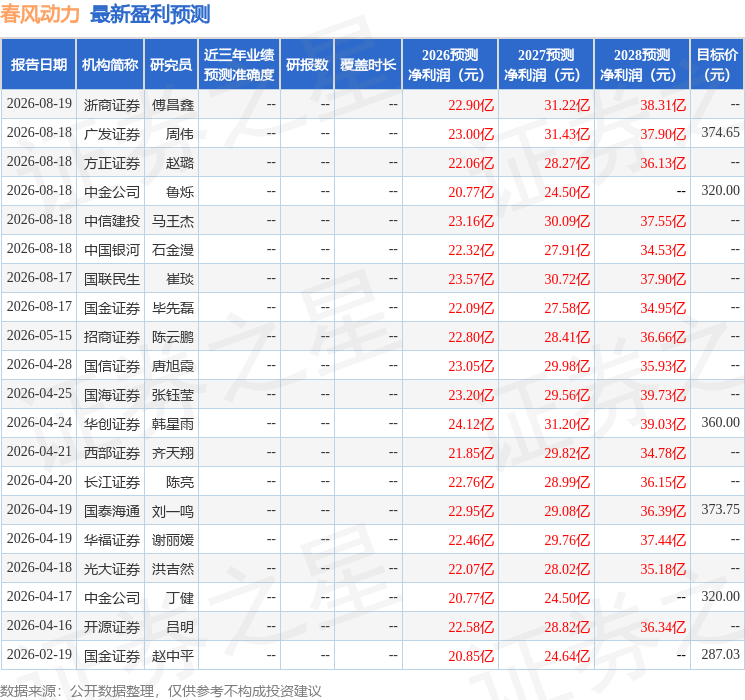Select analyst 唐旭霞
Screen dimensions: 745x700
coord(172,366)
